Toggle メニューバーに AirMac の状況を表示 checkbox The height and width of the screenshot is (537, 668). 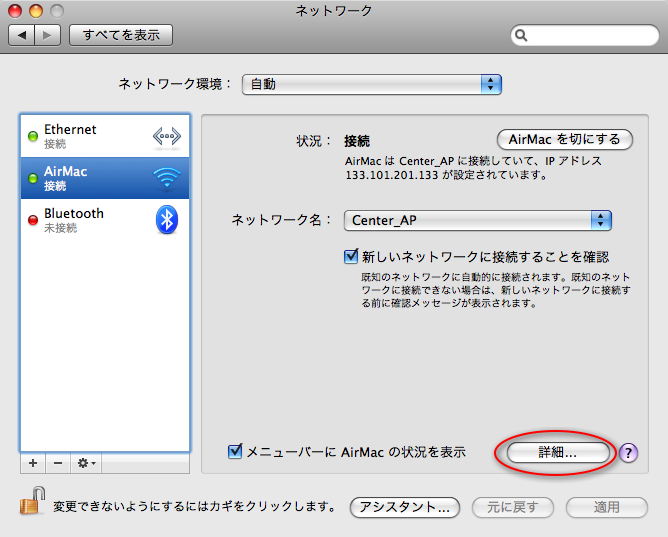pyautogui.click(x=235, y=451)
